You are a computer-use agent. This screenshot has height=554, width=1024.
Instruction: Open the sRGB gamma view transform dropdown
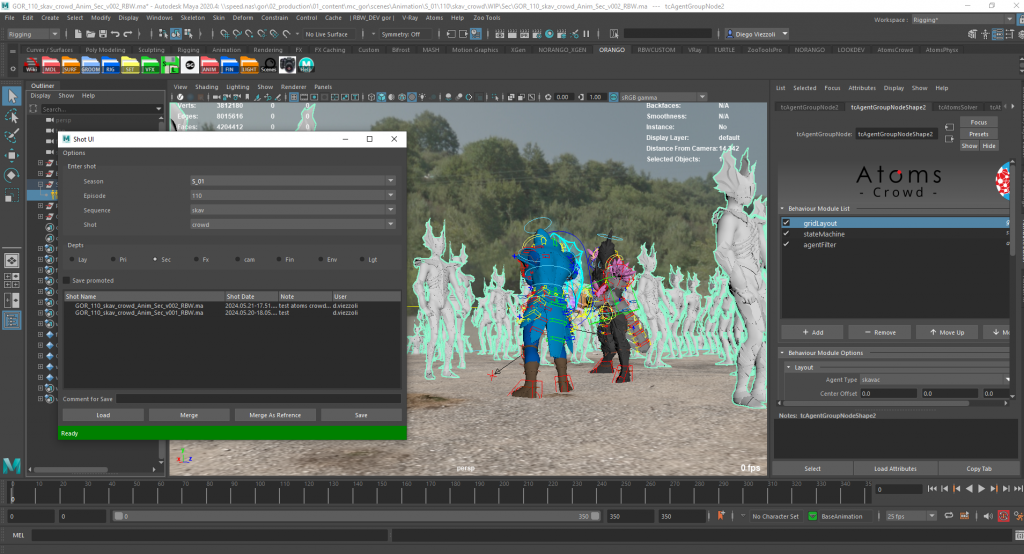point(662,97)
